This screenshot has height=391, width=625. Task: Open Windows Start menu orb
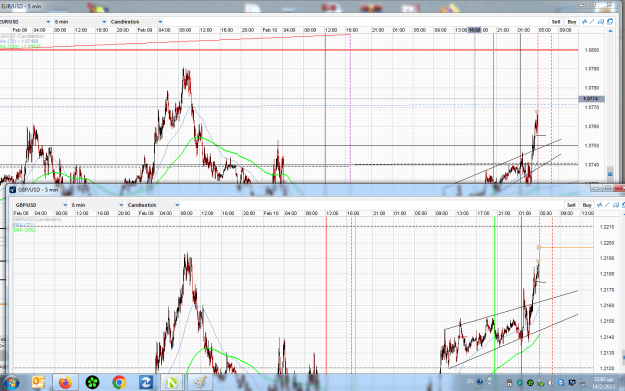[11, 383]
